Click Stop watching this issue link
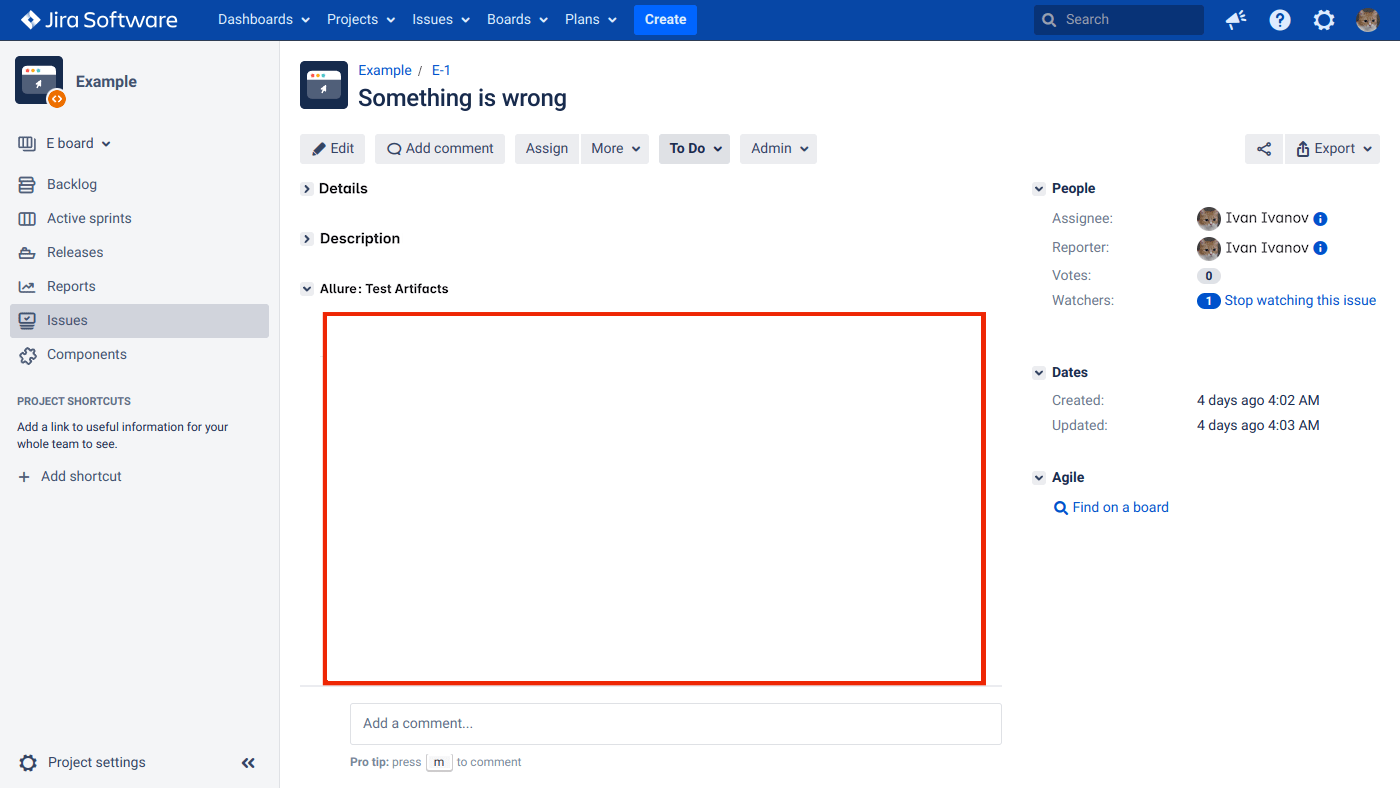This screenshot has width=1400, height=788. click(x=1299, y=301)
